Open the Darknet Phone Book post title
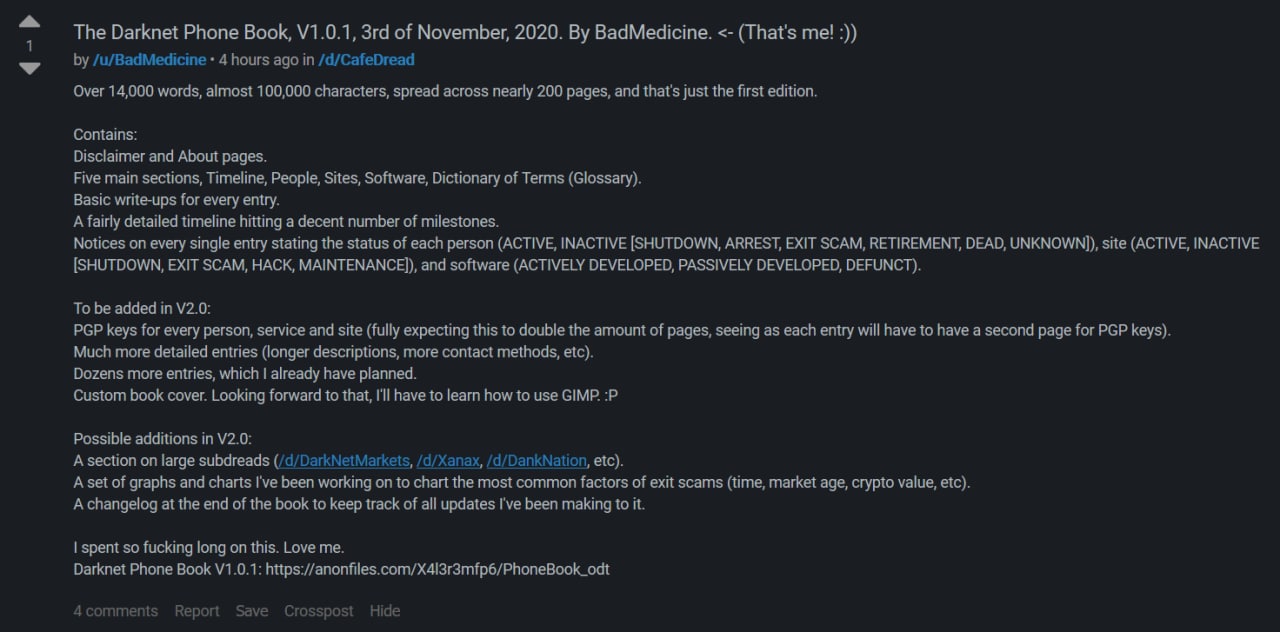Image resolution: width=1280 pixels, height=632 pixels. (x=465, y=32)
